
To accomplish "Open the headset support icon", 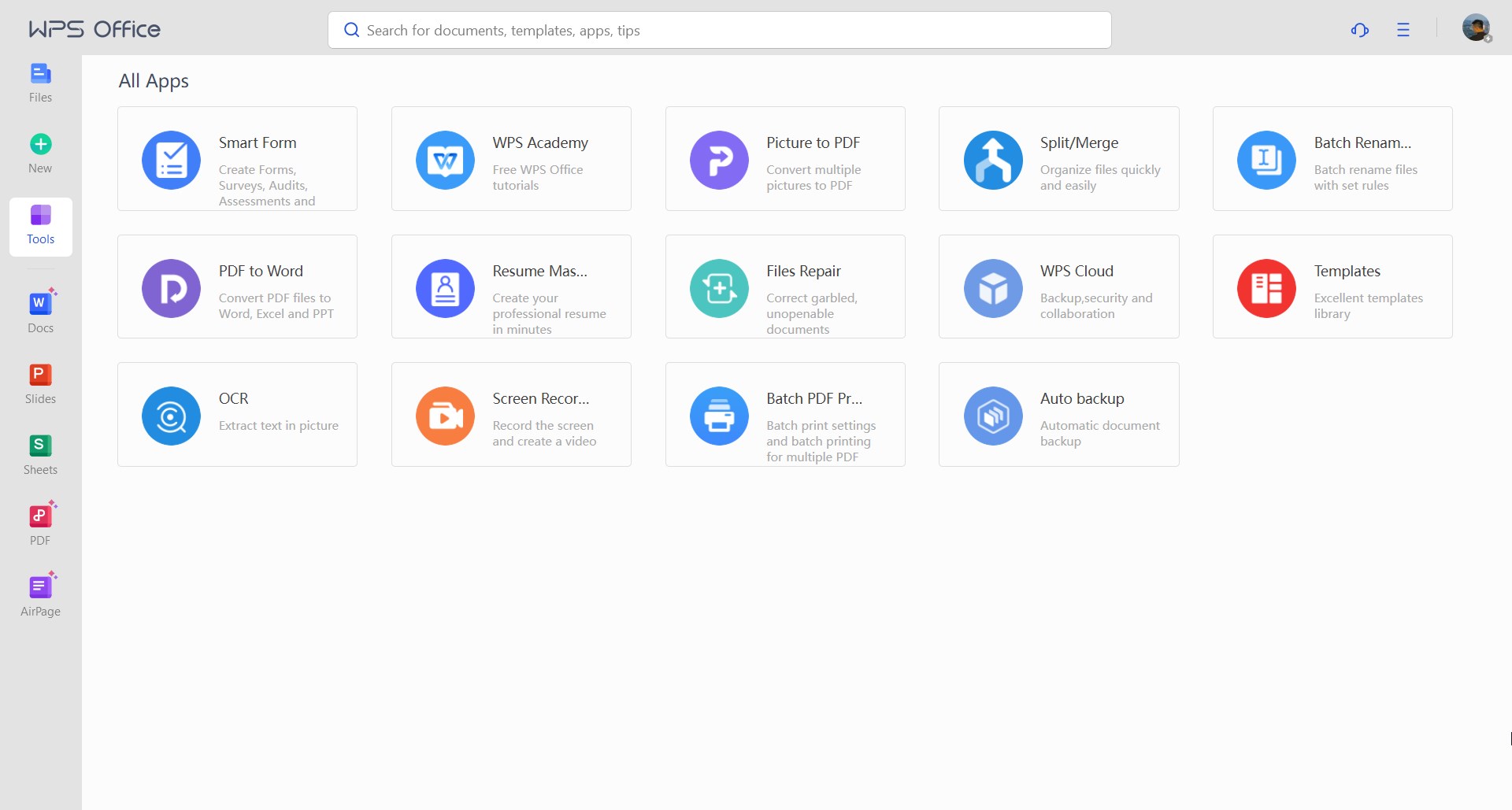I will coord(1360,30).
